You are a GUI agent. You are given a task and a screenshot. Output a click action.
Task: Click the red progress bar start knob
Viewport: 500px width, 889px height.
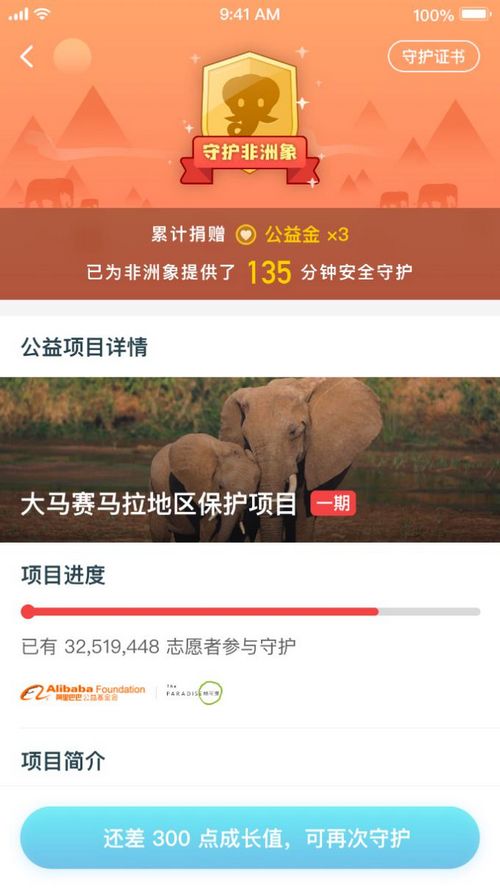point(28,612)
